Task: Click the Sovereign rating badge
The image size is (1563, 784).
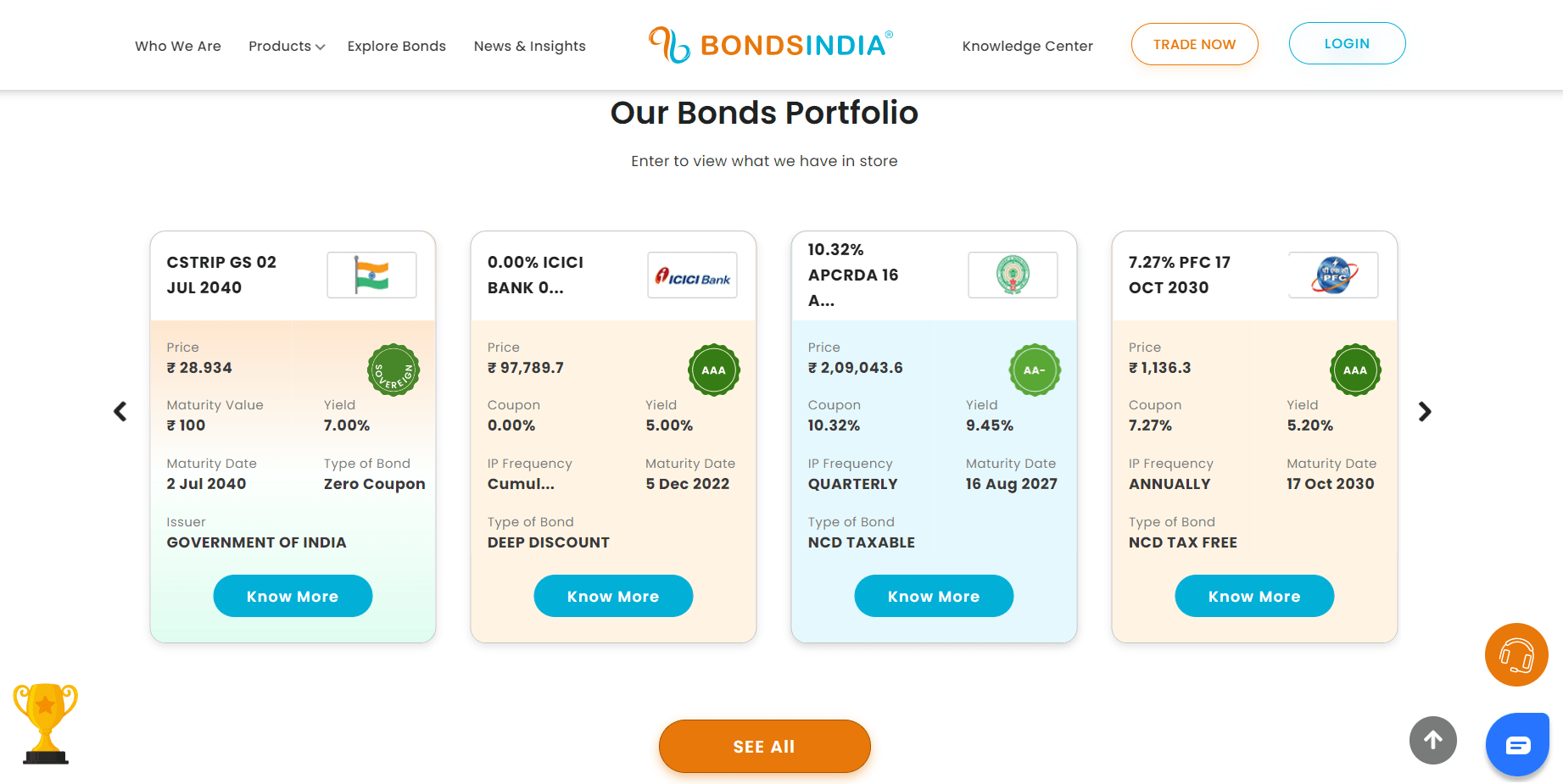Action: coord(394,370)
